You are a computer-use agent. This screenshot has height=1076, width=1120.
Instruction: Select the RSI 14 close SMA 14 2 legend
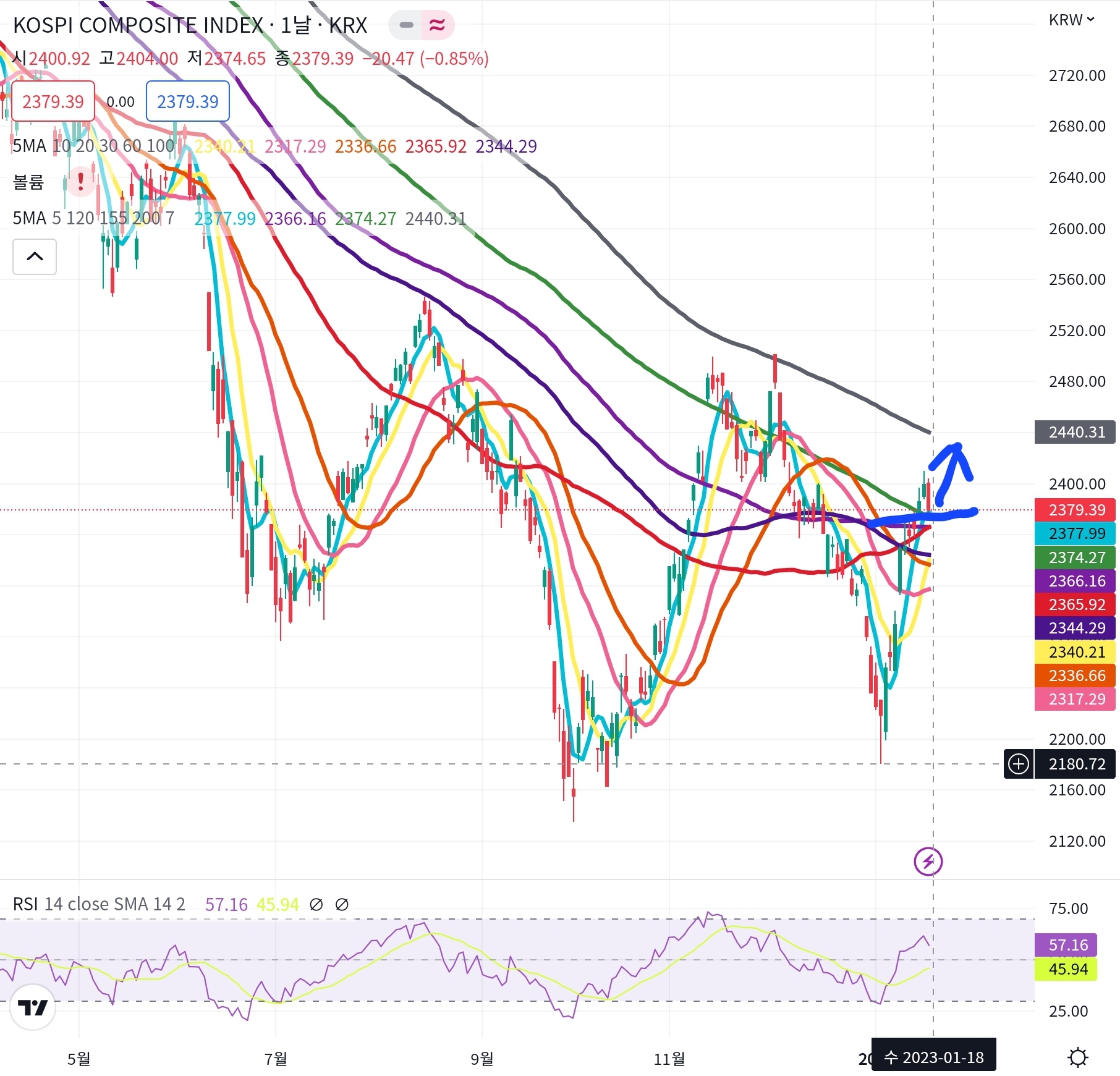(x=99, y=904)
